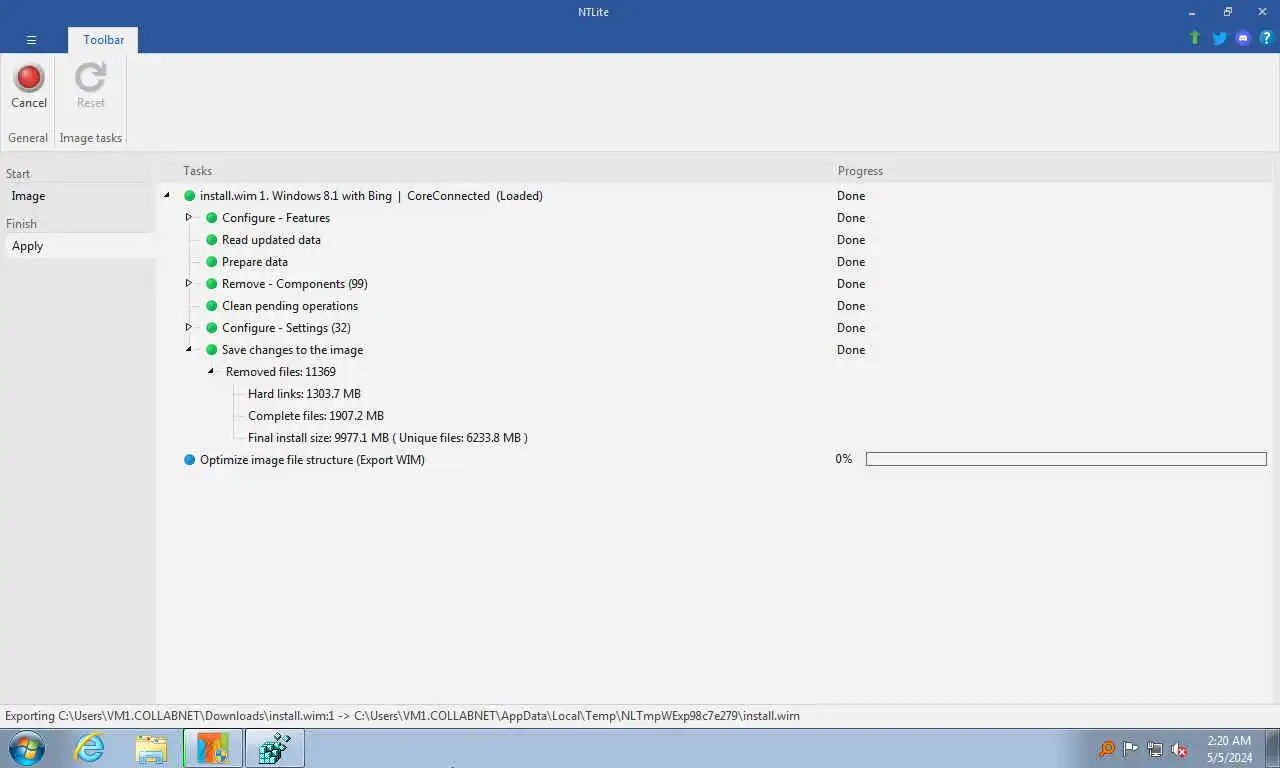Click the 0% progress value
Viewport: 1280px width, 768px height.
click(x=844, y=459)
